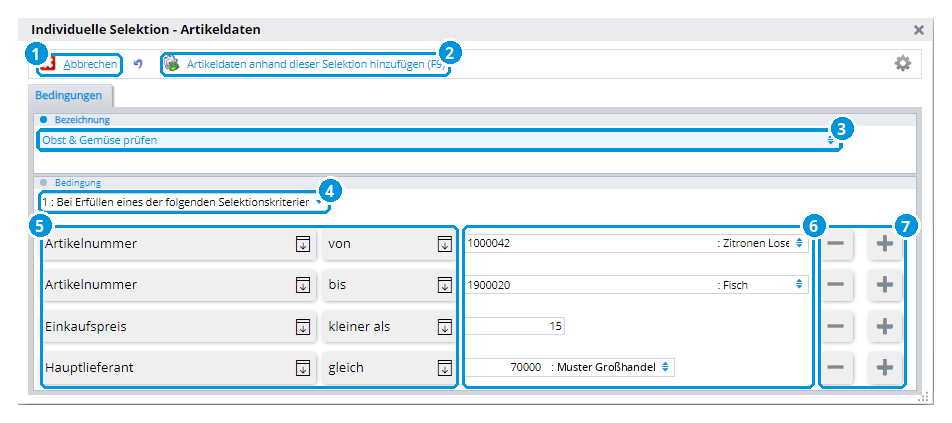Remove the 'Artikelnummer von' row with minus
Viewport: 952px width, 423px height.
point(835,244)
